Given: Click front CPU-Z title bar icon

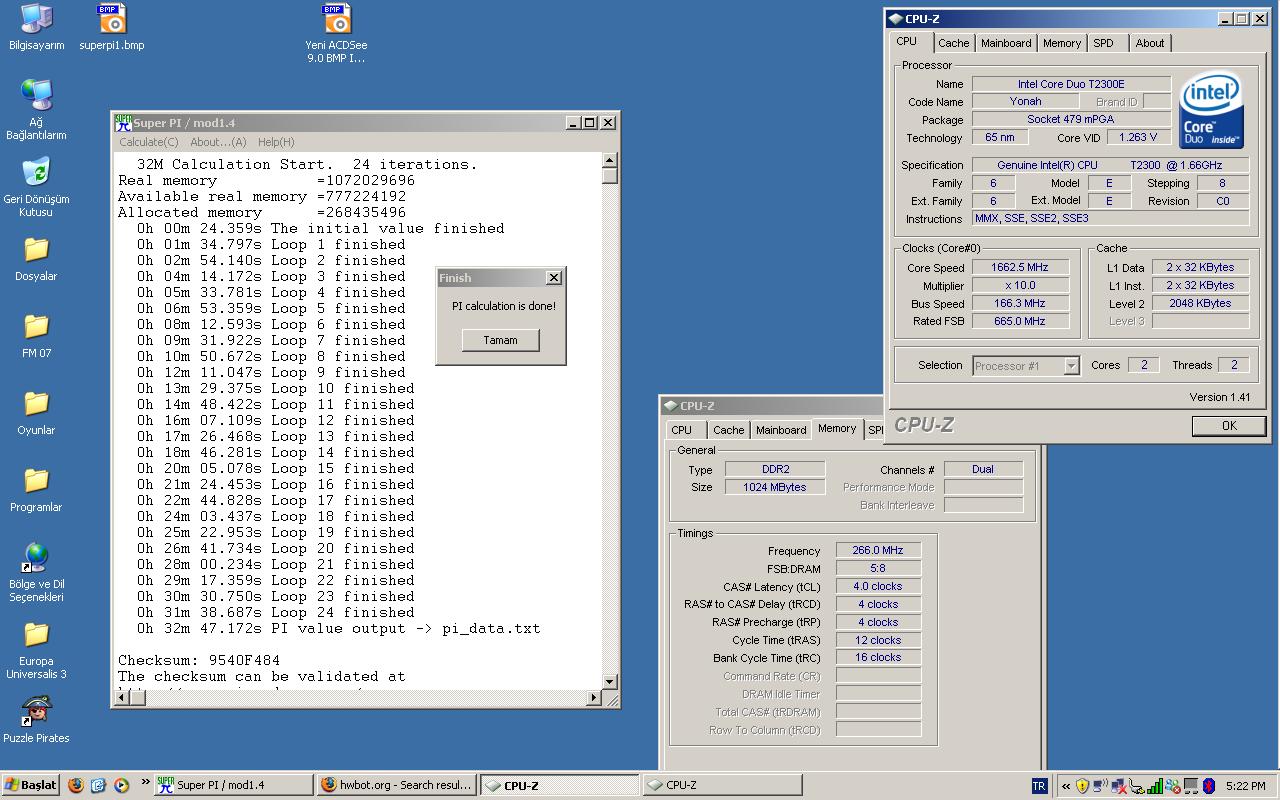Looking at the screenshot, I should [896, 18].
